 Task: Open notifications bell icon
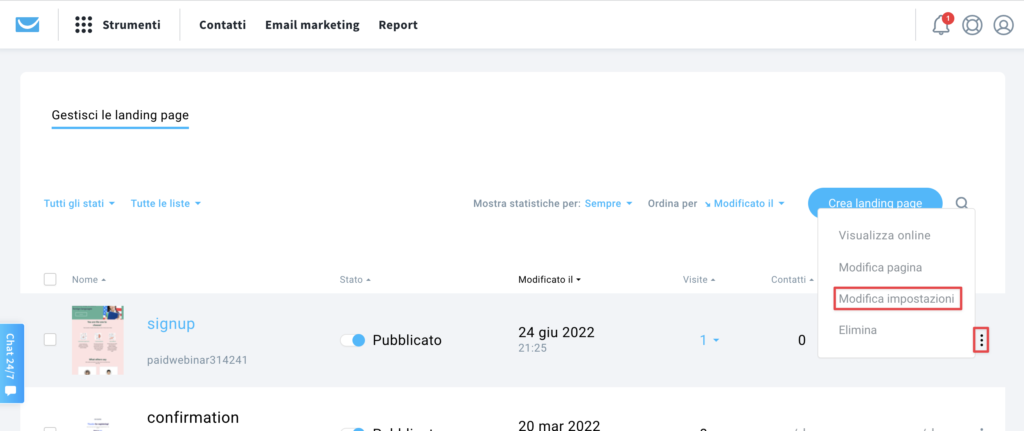[x=940, y=25]
